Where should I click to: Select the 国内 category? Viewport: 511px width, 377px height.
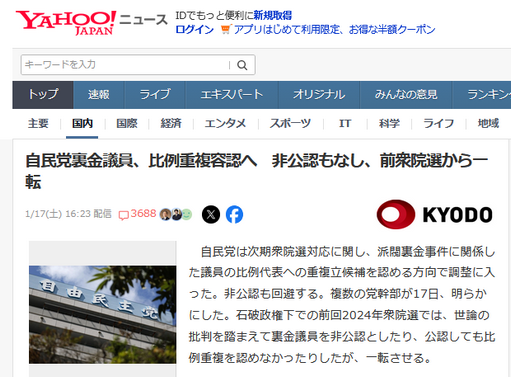tap(82, 124)
